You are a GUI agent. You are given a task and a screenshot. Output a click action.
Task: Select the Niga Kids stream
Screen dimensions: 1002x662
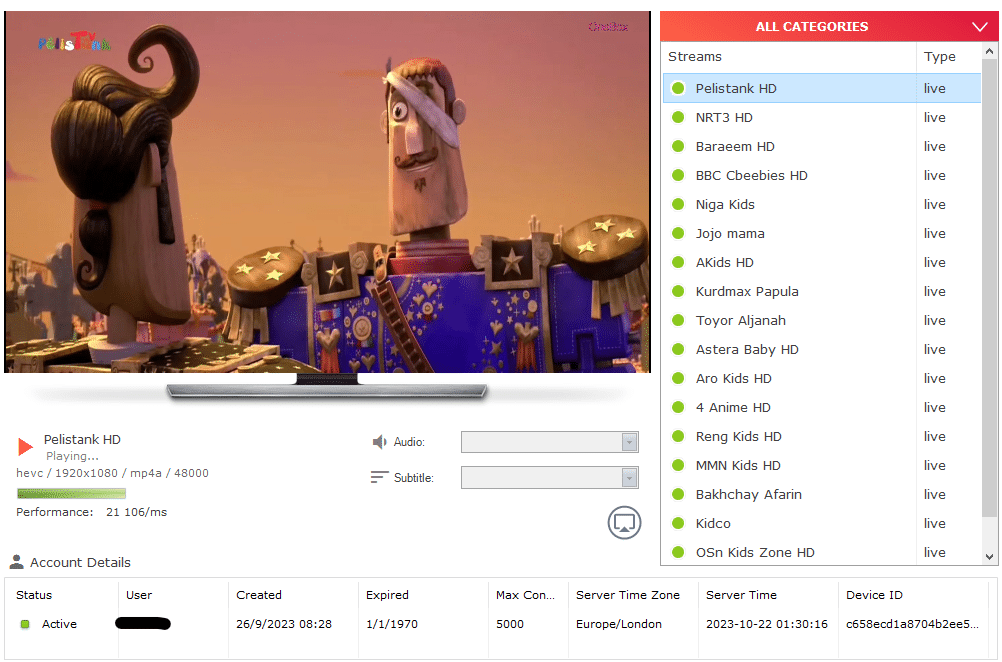(x=822, y=204)
